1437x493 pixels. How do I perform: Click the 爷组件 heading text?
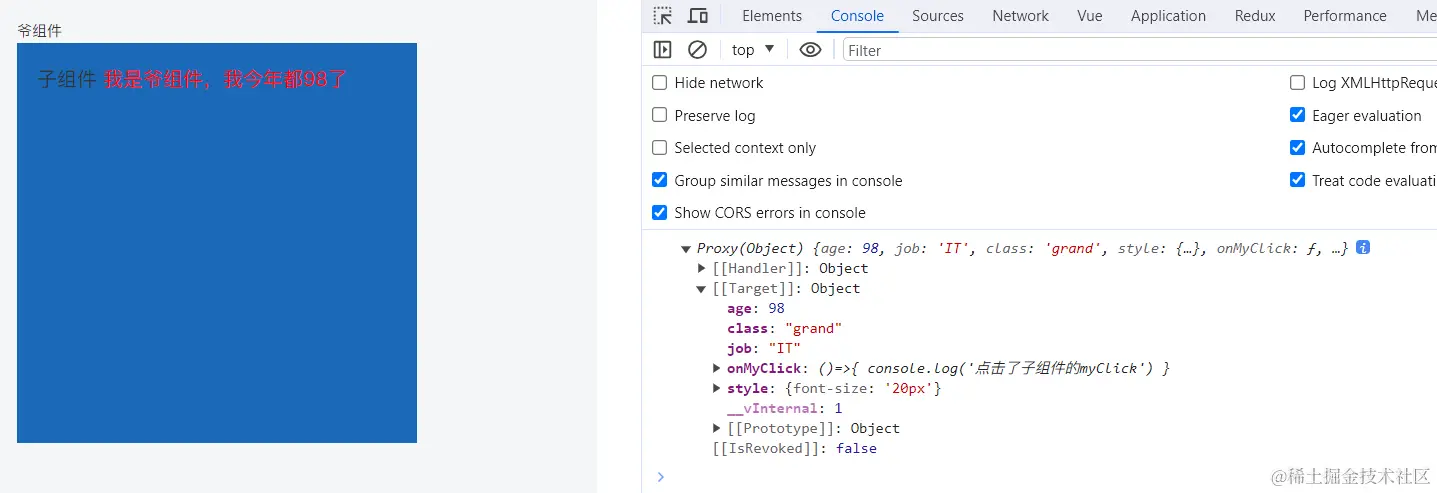click(39, 31)
